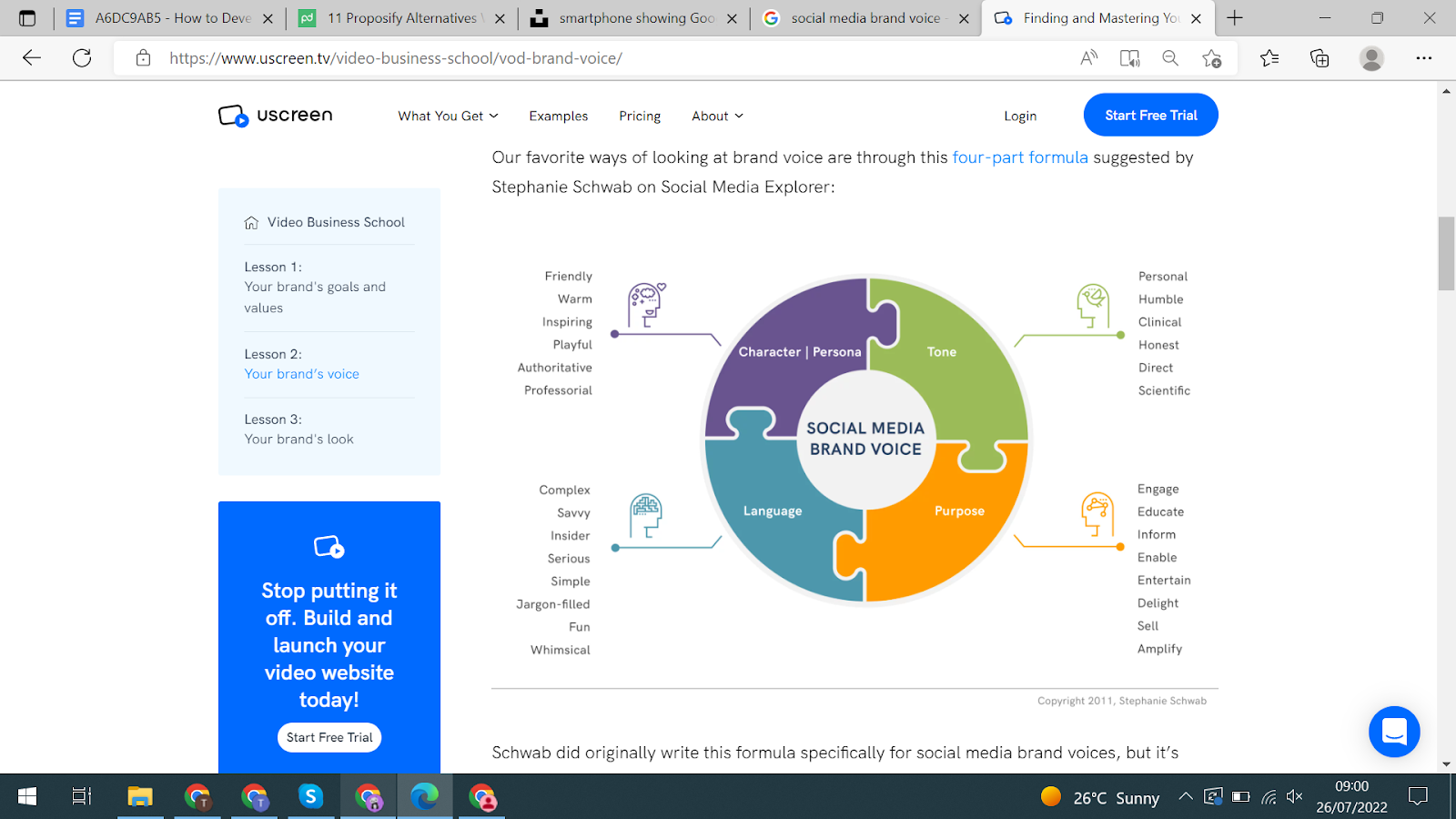Viewport: 1456px width, 819px height.
Task: Click the word 'Amplify' in the diagram
Action: pos(1160,649)
